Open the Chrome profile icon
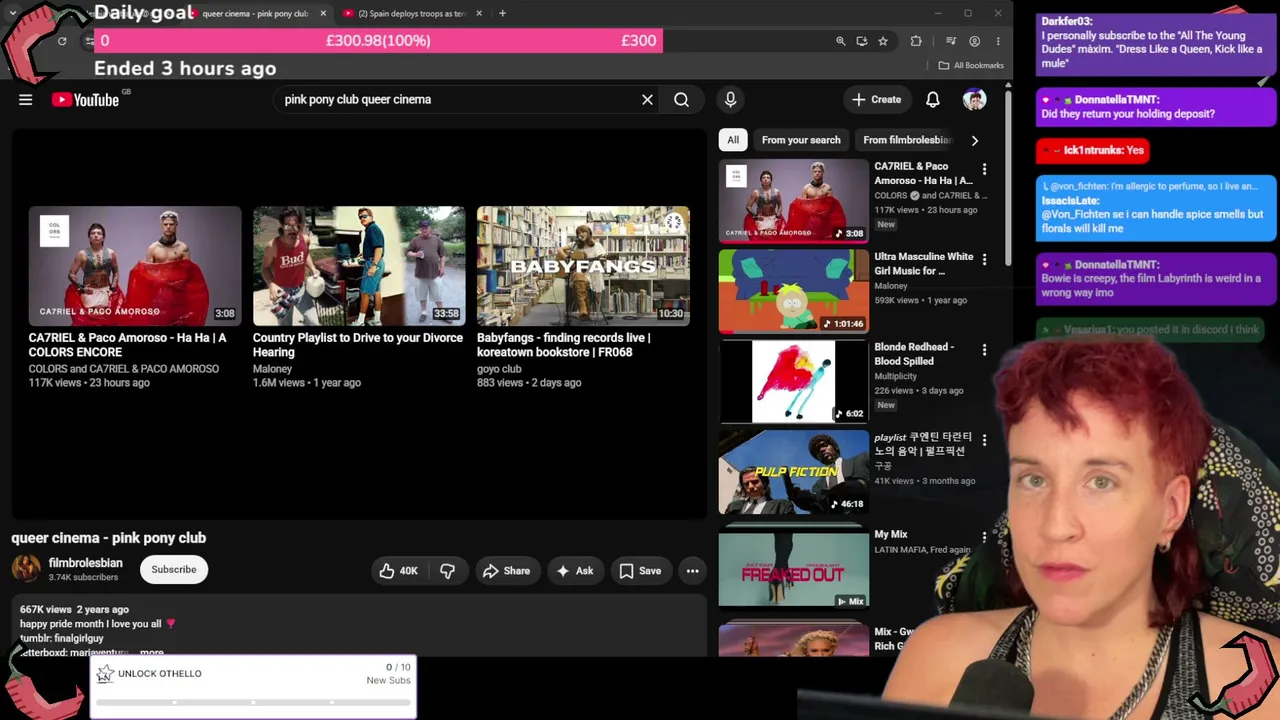 coord(974,41)
